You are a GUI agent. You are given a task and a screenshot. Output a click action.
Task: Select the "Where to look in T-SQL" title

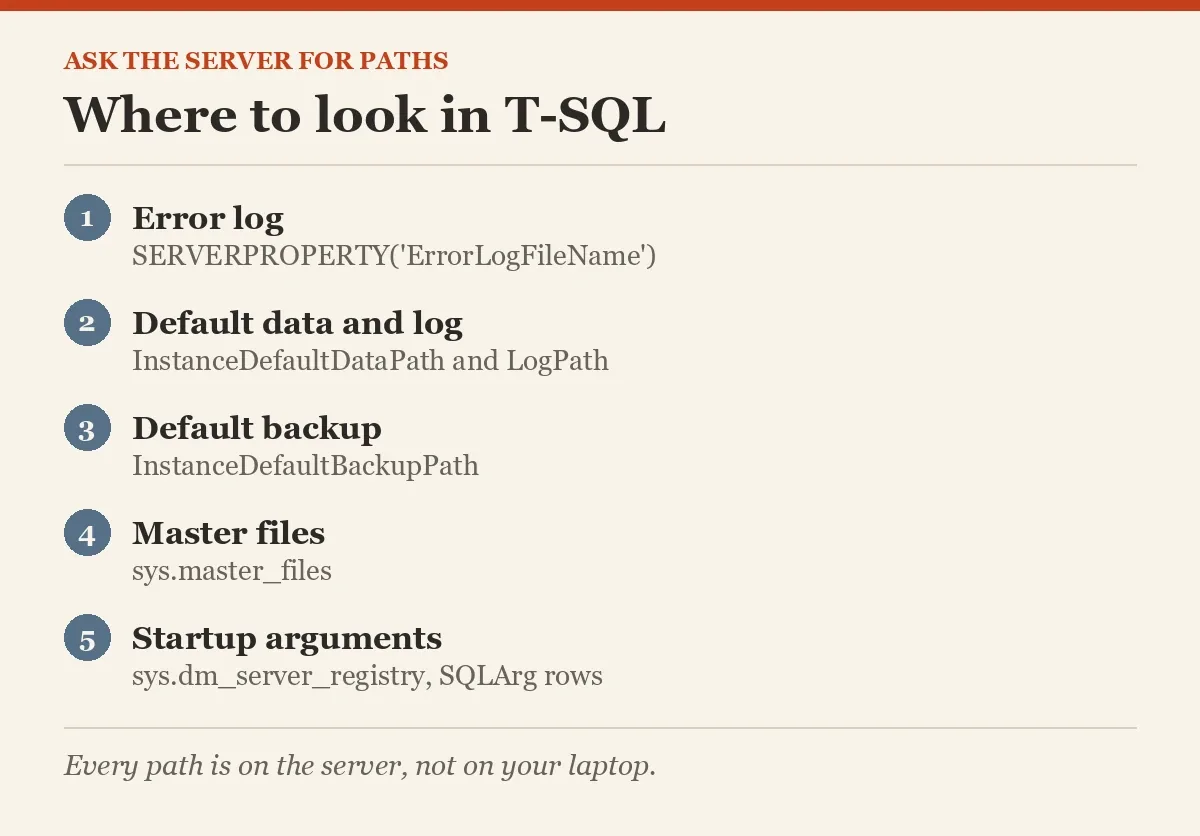click(x=365, y=115)
